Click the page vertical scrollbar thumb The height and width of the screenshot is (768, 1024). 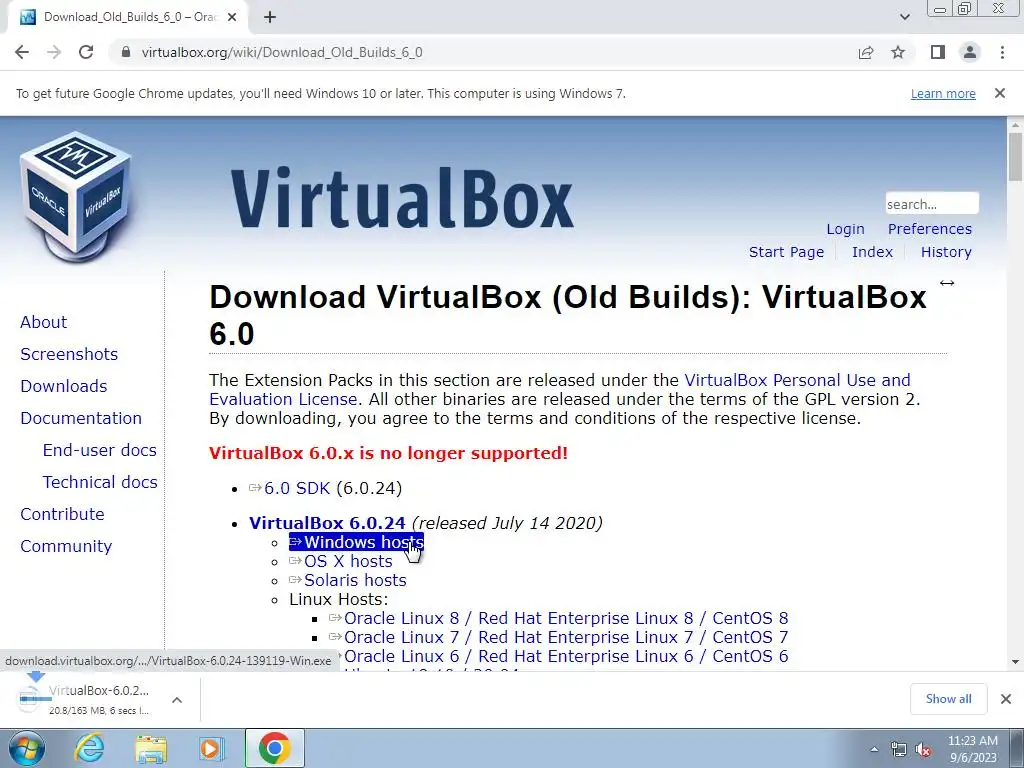point(1015,157)
